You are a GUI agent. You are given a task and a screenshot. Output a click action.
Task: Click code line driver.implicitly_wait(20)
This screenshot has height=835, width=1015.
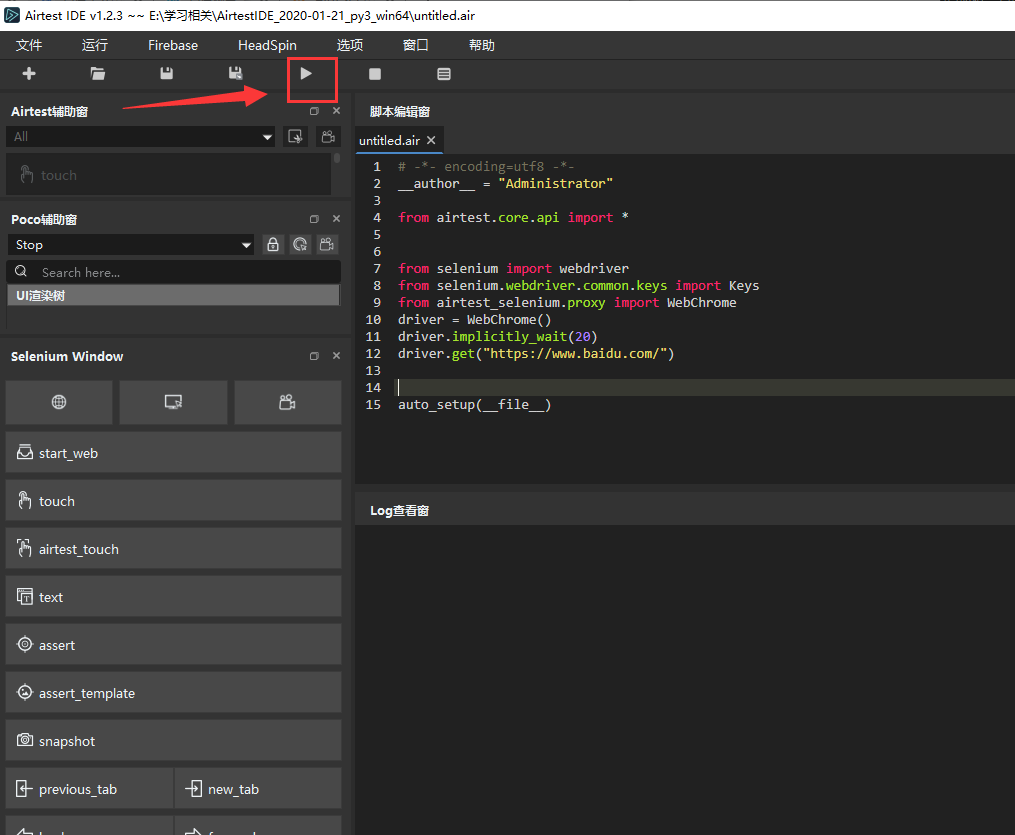(x=497, y=337)
